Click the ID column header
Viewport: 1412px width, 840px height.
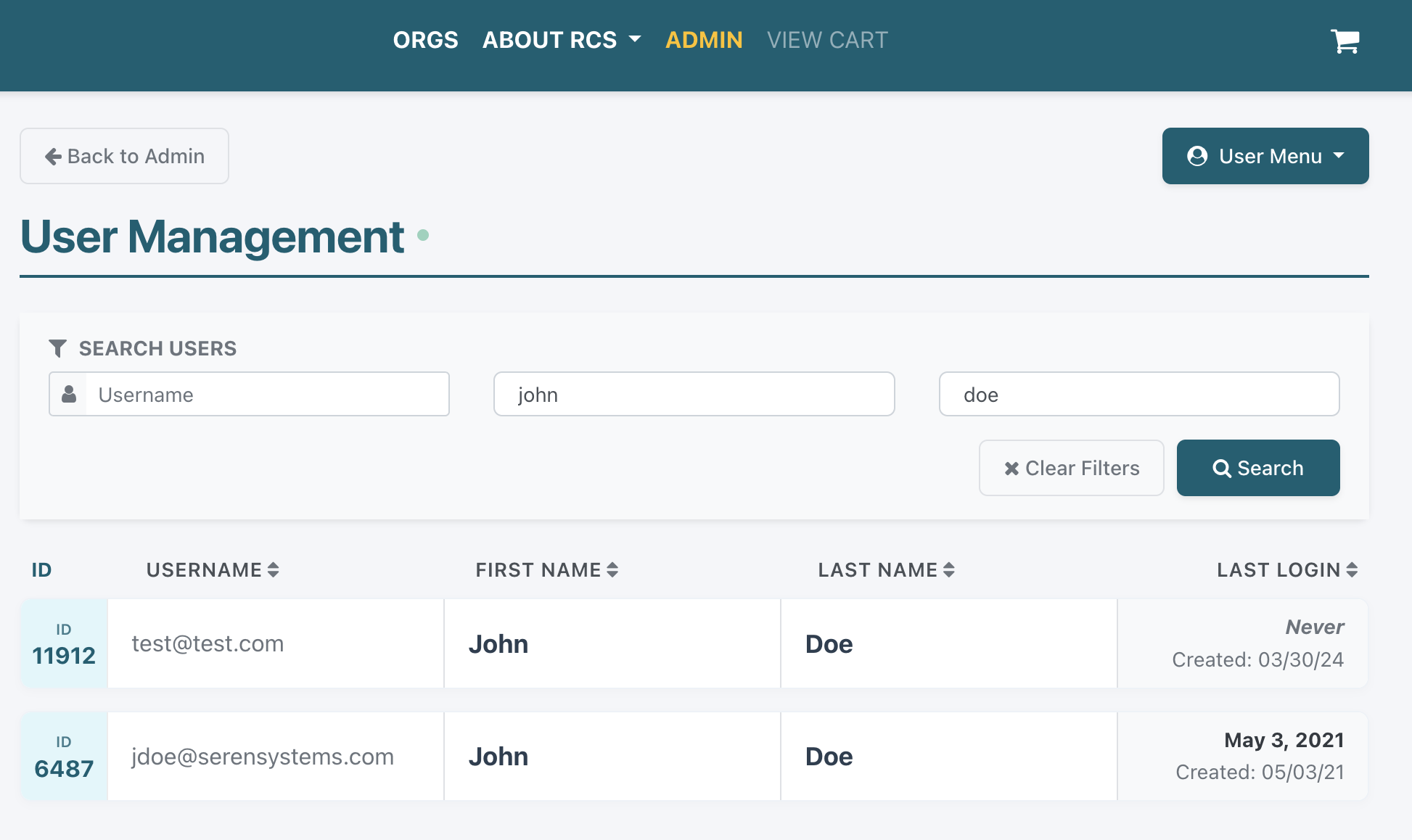[x=41, y=570]
